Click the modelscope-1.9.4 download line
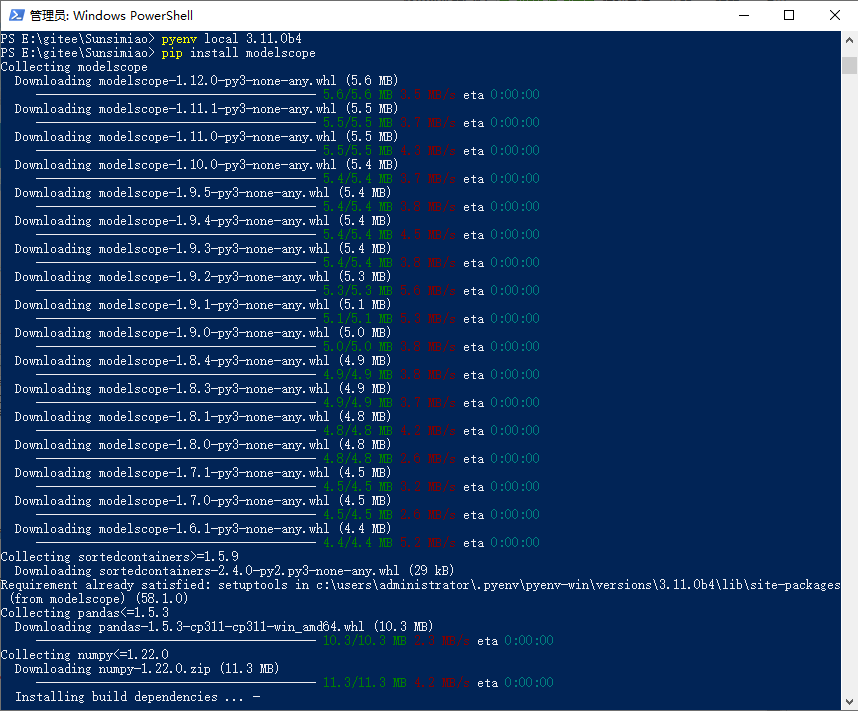The image size is (858, 711). (202, 221)
